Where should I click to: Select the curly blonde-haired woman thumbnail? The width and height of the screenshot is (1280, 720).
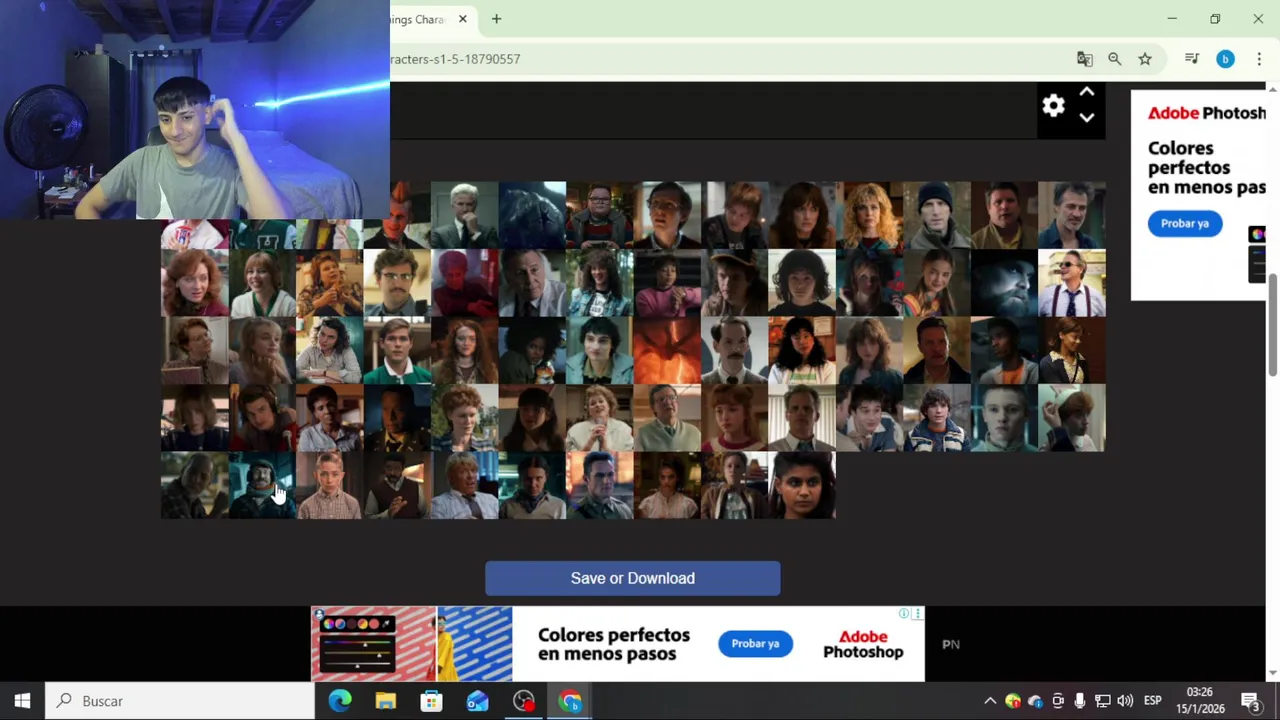pyautogui.click(x=869, y=214)
